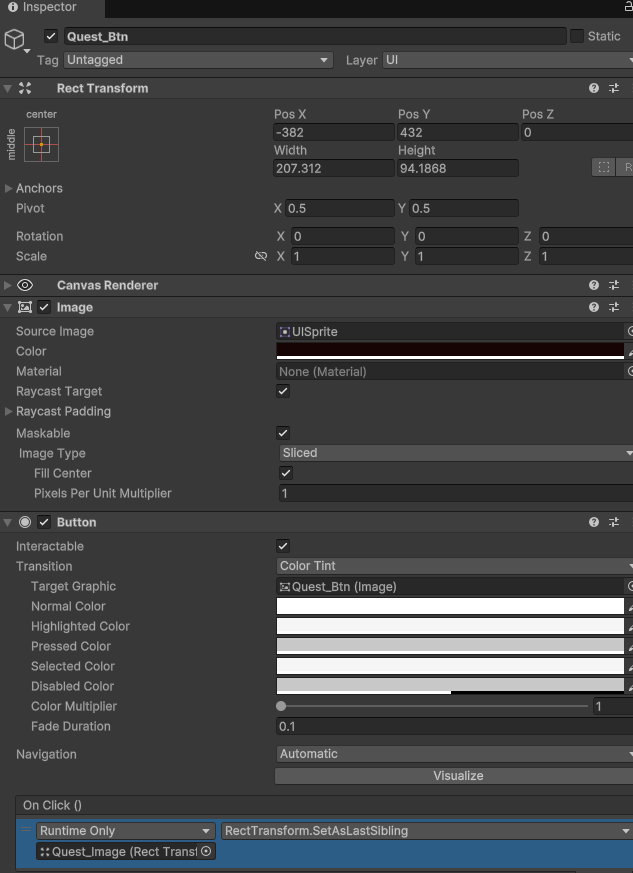Open the Disabled Color swatch
The height and width of the screenshot is (873, 633).
tap(450, 686)
